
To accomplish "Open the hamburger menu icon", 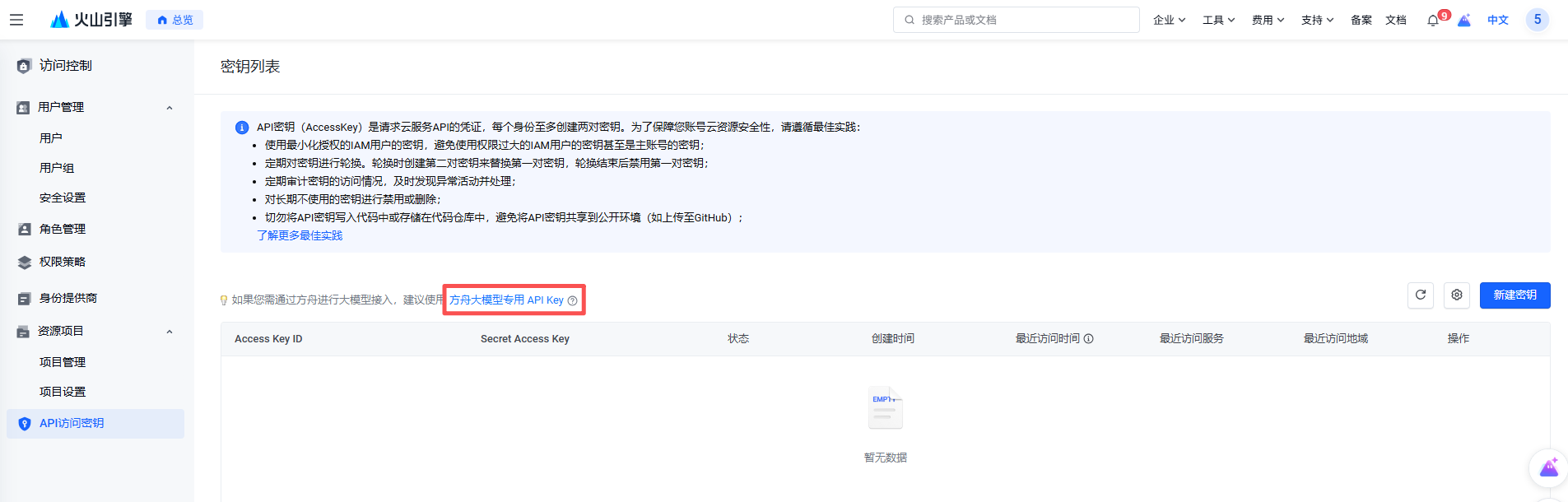I will tap(16, 20).
